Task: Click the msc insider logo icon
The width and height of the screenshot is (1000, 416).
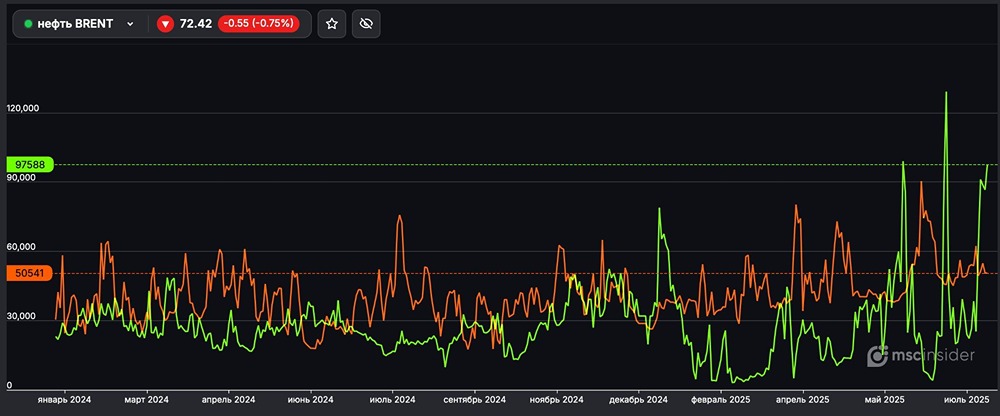Action: tap(877, 355)
